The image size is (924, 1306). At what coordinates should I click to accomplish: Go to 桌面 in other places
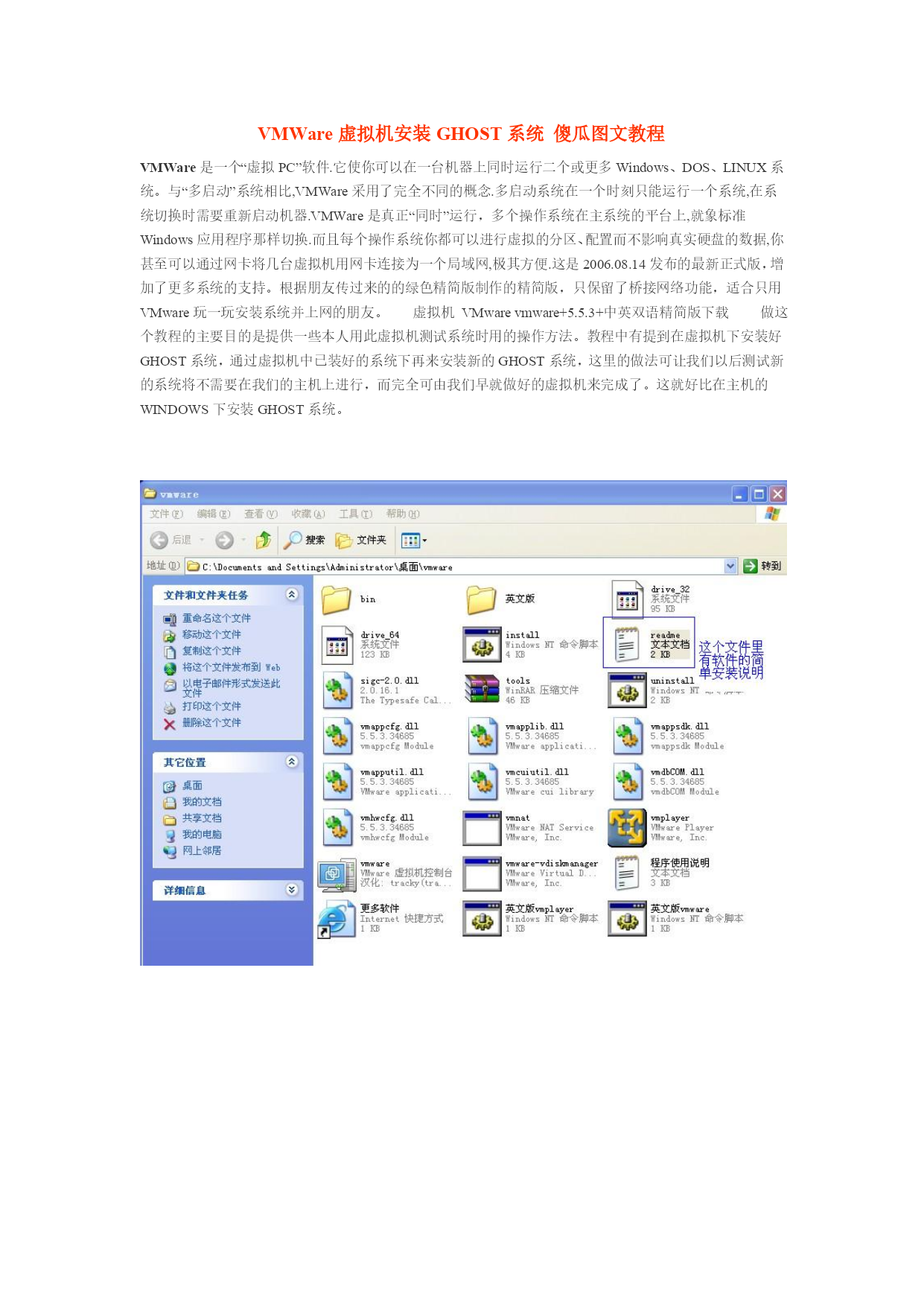[x=192, y=786]
